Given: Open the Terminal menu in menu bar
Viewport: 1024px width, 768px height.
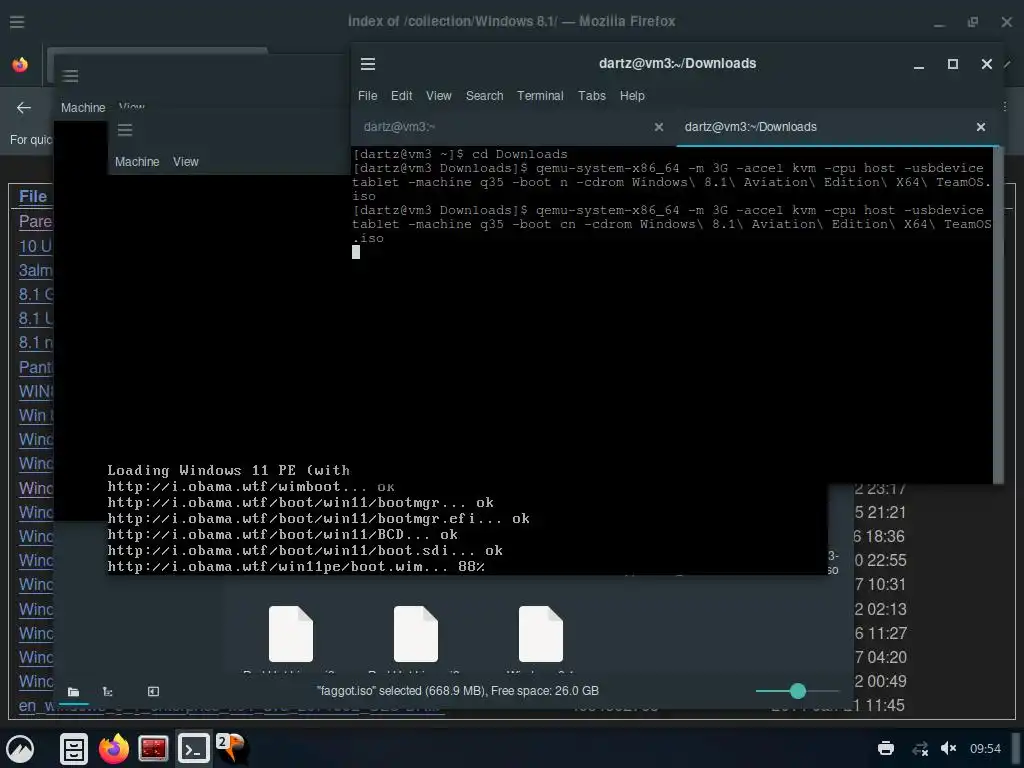Looking at the screenshot, I should tap(540, 95).
